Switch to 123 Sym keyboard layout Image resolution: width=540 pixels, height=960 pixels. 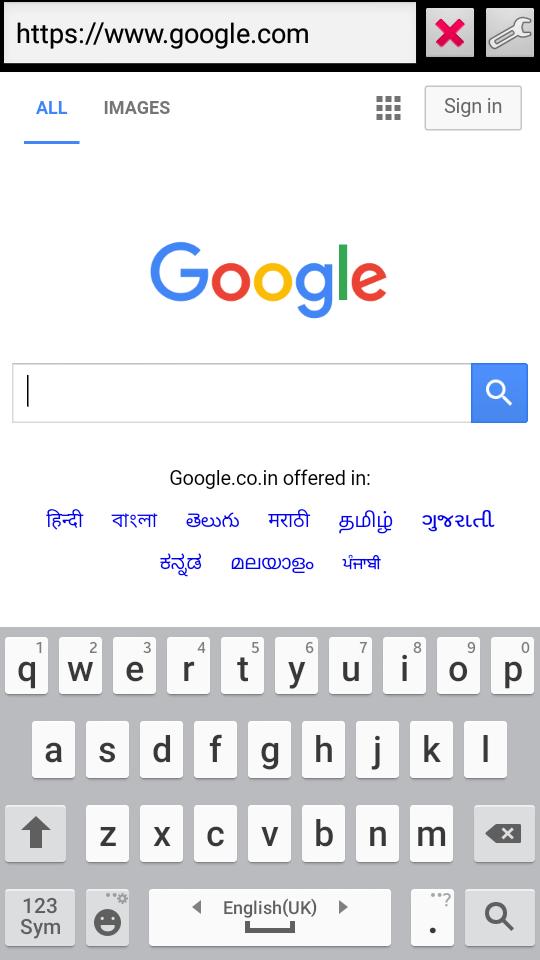point(40,917)
